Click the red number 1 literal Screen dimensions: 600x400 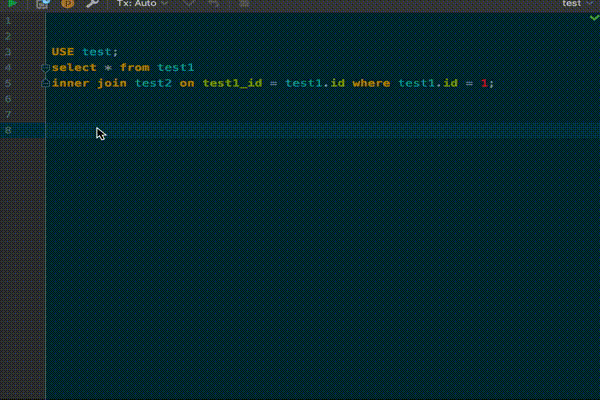point(484,83)
